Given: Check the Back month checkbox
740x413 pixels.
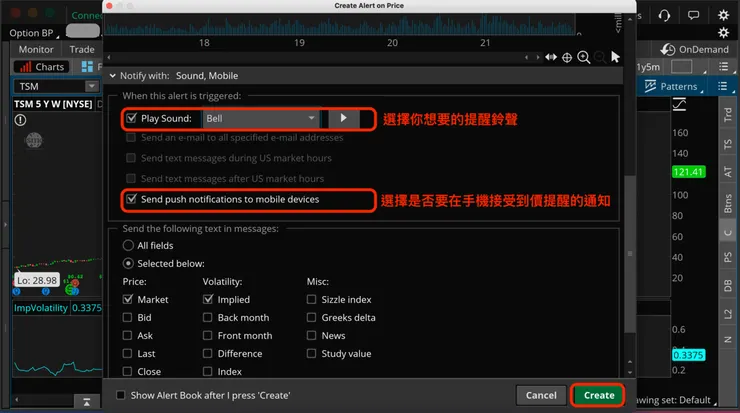Looking at the screenshot, I should click(x=208, y=317).
